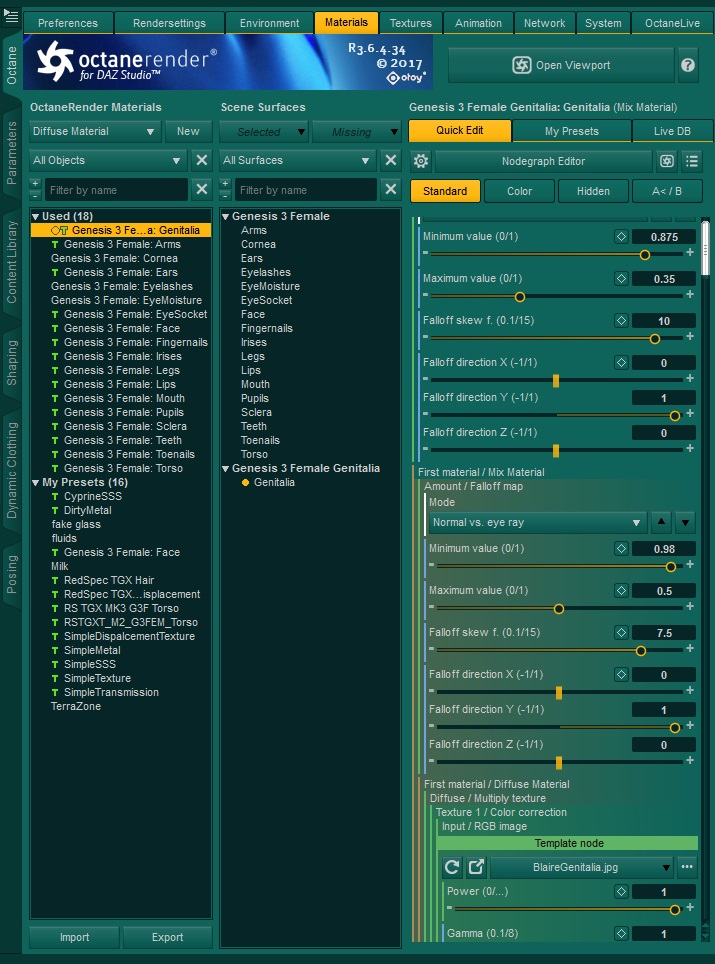
Task: Collapse the Genesis 3 Female Genitalia tree
Action: (x=226, y=468)
